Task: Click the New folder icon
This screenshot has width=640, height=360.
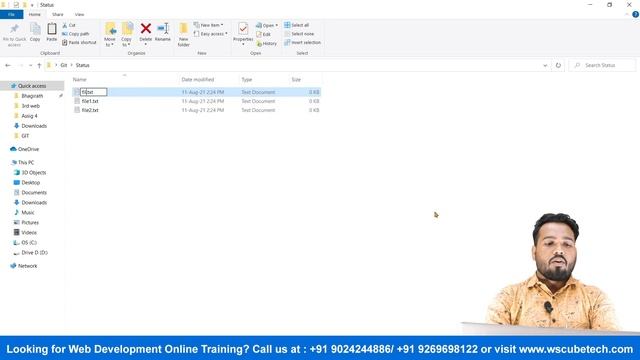Action: tap(184, 29)
